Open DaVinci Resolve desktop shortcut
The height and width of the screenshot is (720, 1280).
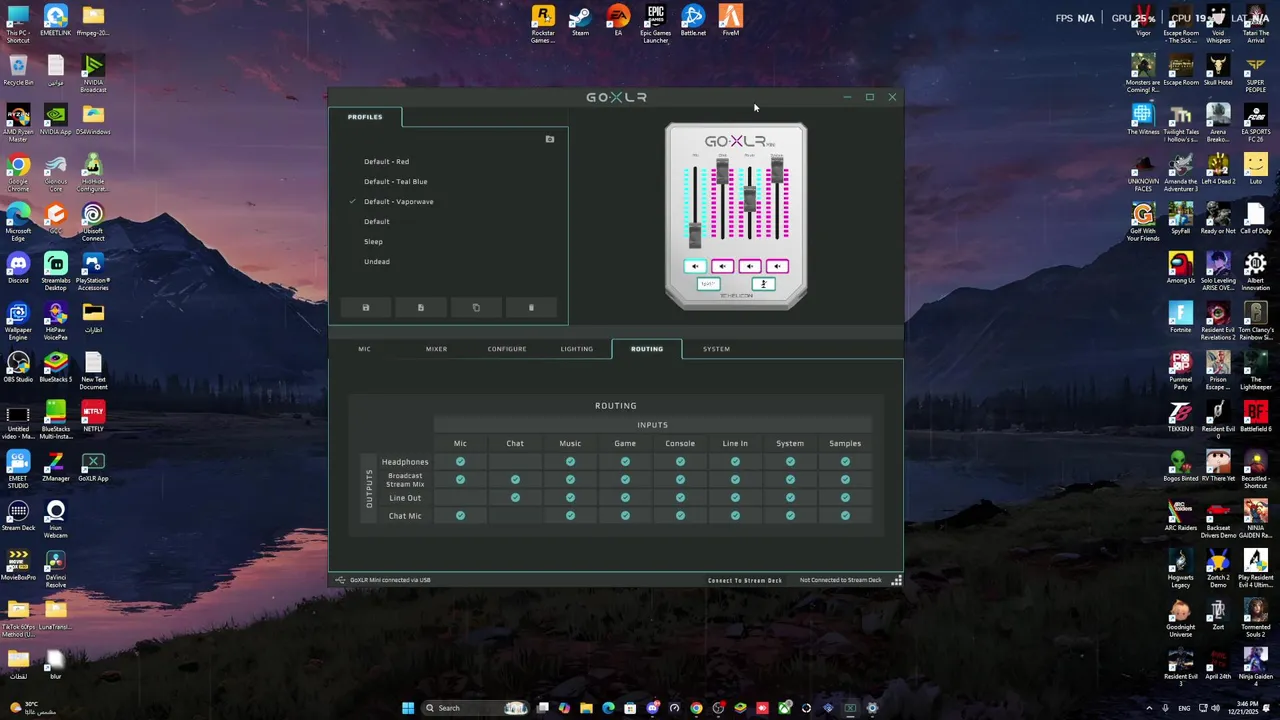[x=55, y=568]
